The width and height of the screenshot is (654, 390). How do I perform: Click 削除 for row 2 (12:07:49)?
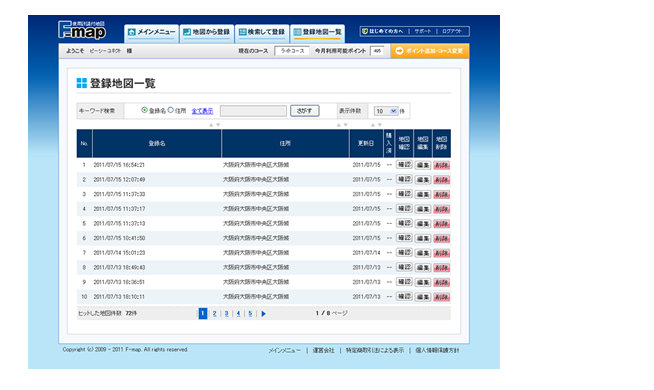pos(442,180)
